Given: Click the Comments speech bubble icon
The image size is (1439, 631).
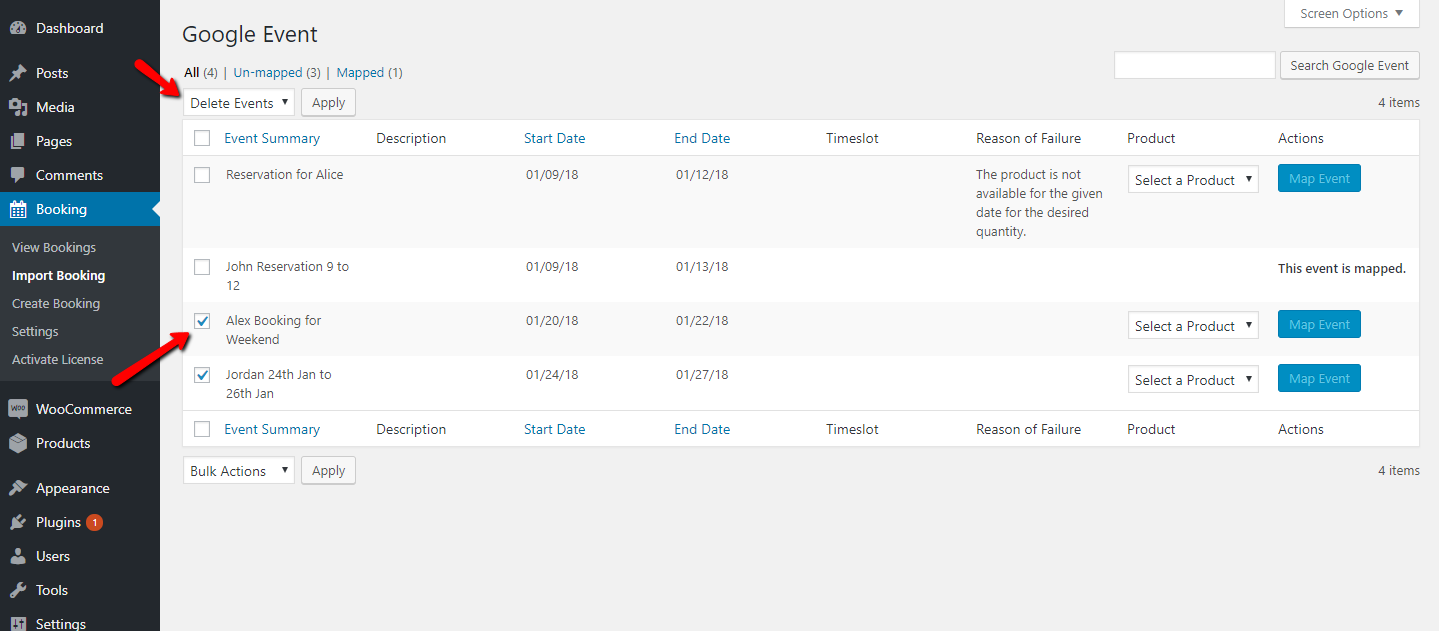Looking at the screenshot, I should [18, 175].
